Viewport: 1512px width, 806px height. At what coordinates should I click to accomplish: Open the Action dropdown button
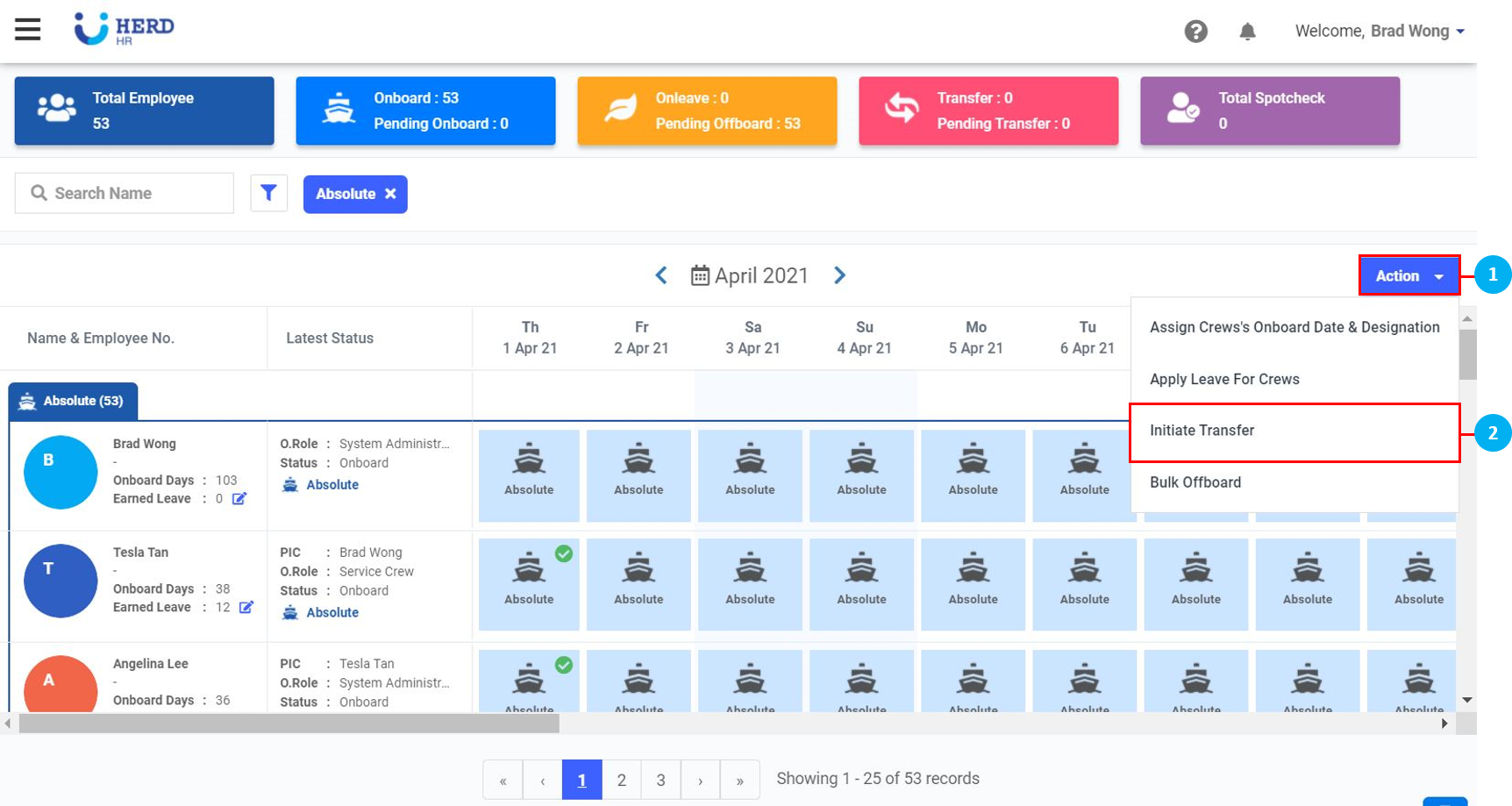[x=1409, y=275]
